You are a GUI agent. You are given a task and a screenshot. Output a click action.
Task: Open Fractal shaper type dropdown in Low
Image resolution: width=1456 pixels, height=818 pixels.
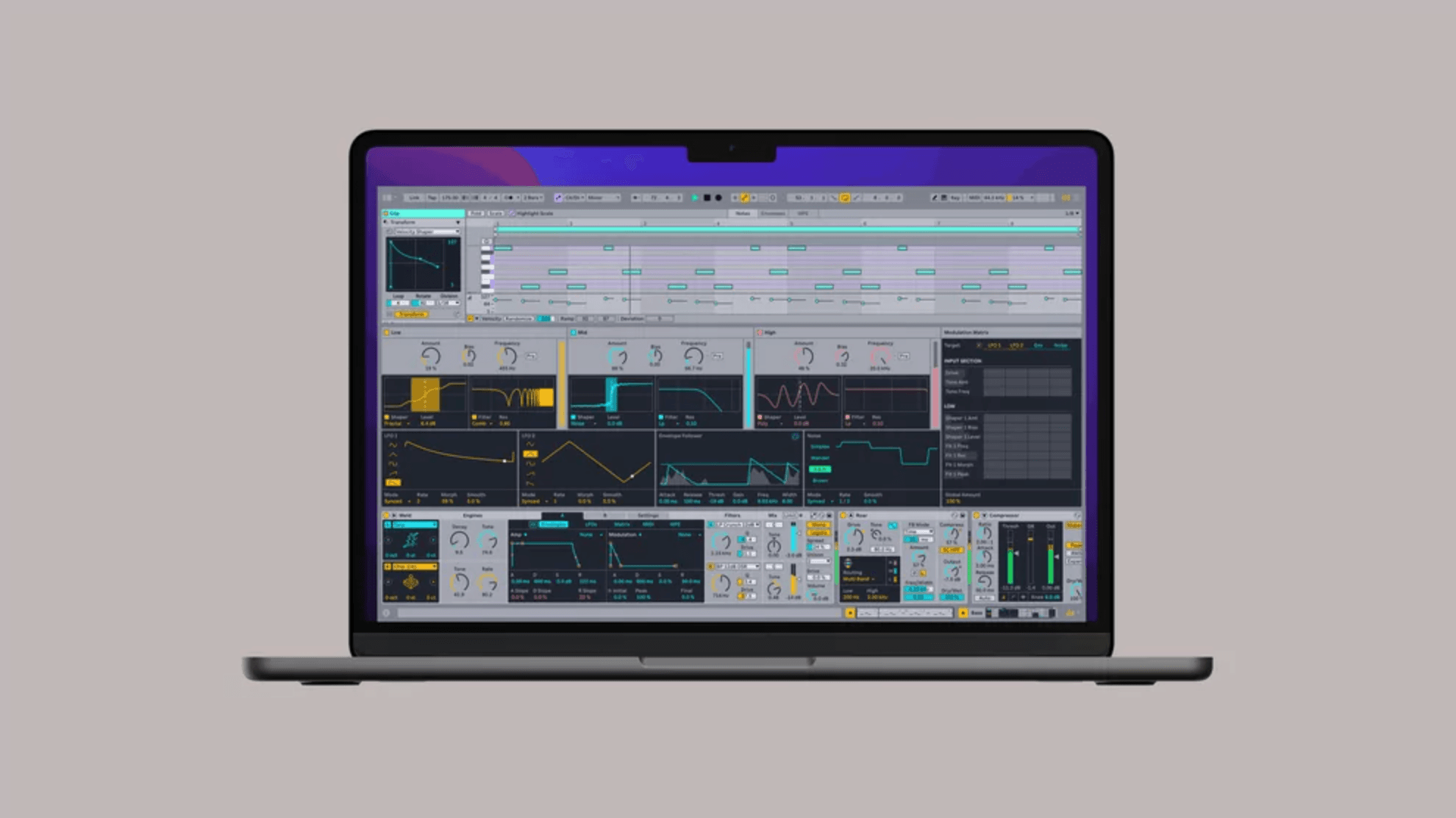pos(397,423)
